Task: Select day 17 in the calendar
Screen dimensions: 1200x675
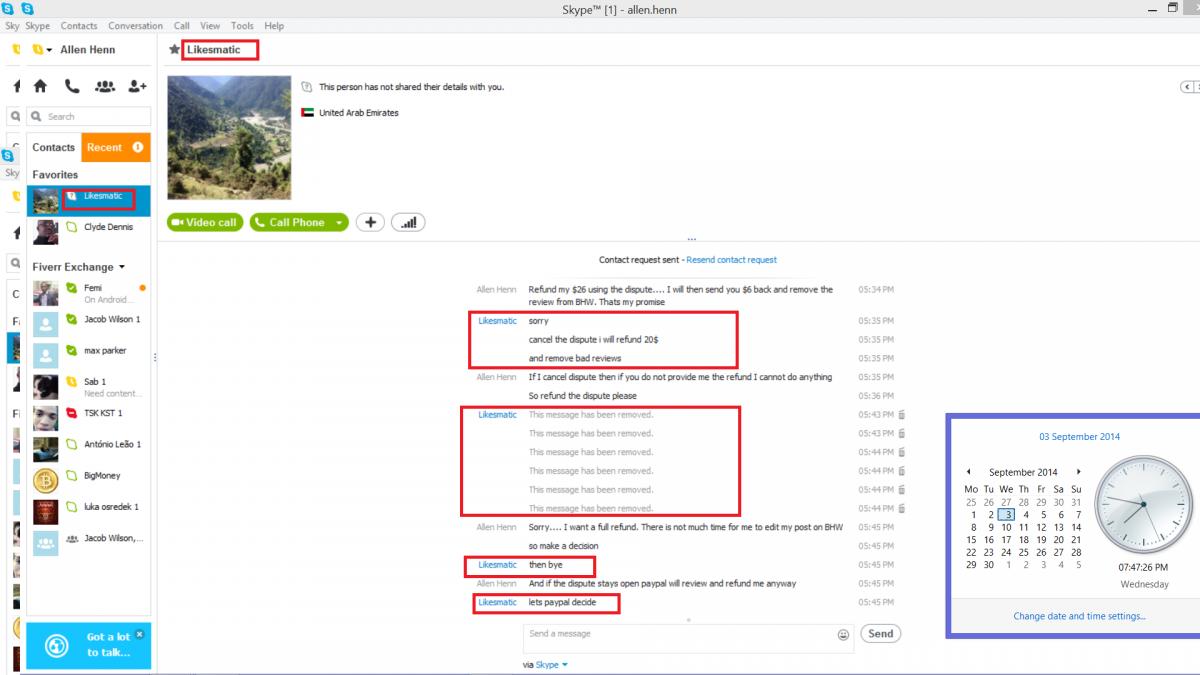Action: pyautogui.click(x=1007, y=540)
